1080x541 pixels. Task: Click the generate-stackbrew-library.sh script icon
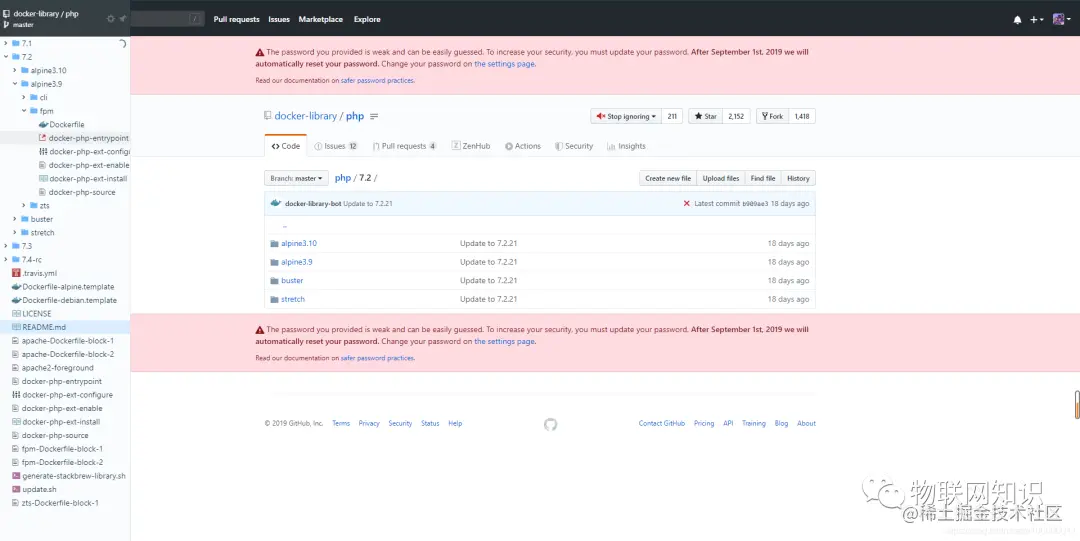17,476
